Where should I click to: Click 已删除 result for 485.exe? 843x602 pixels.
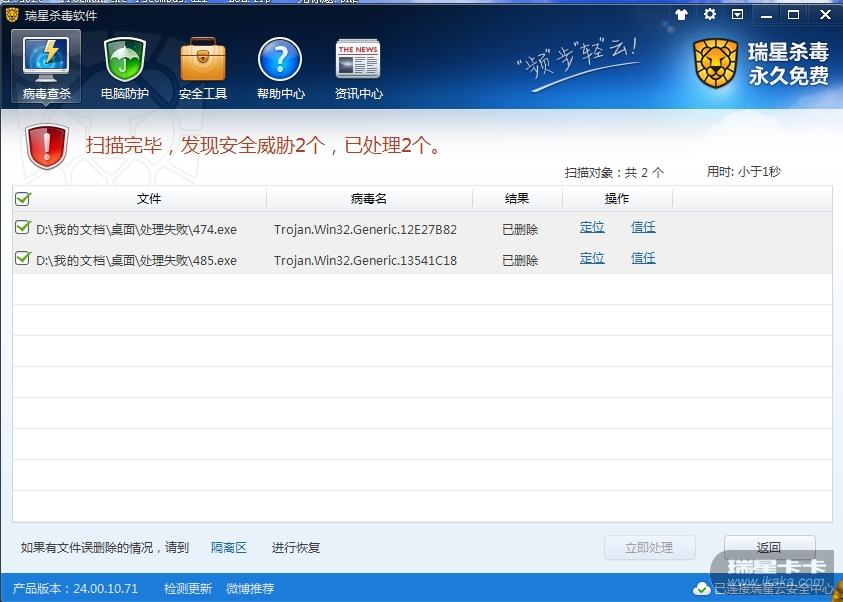click(520, 261)
